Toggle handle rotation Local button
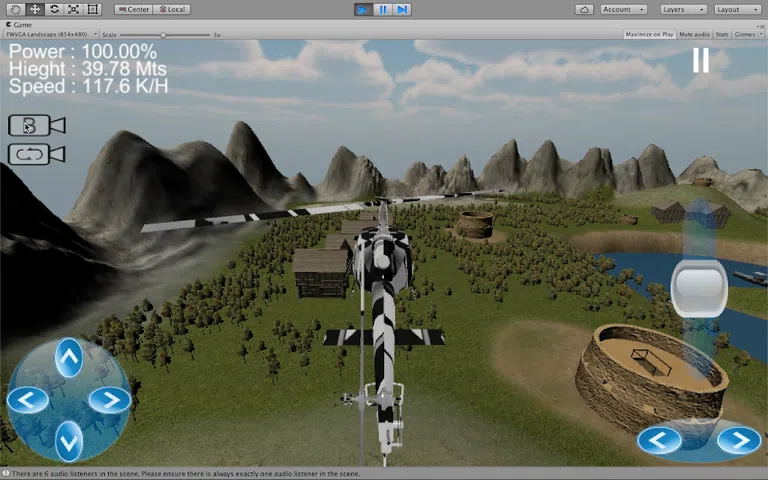This screenshot has width=768, height=480. tap(172, 9)
